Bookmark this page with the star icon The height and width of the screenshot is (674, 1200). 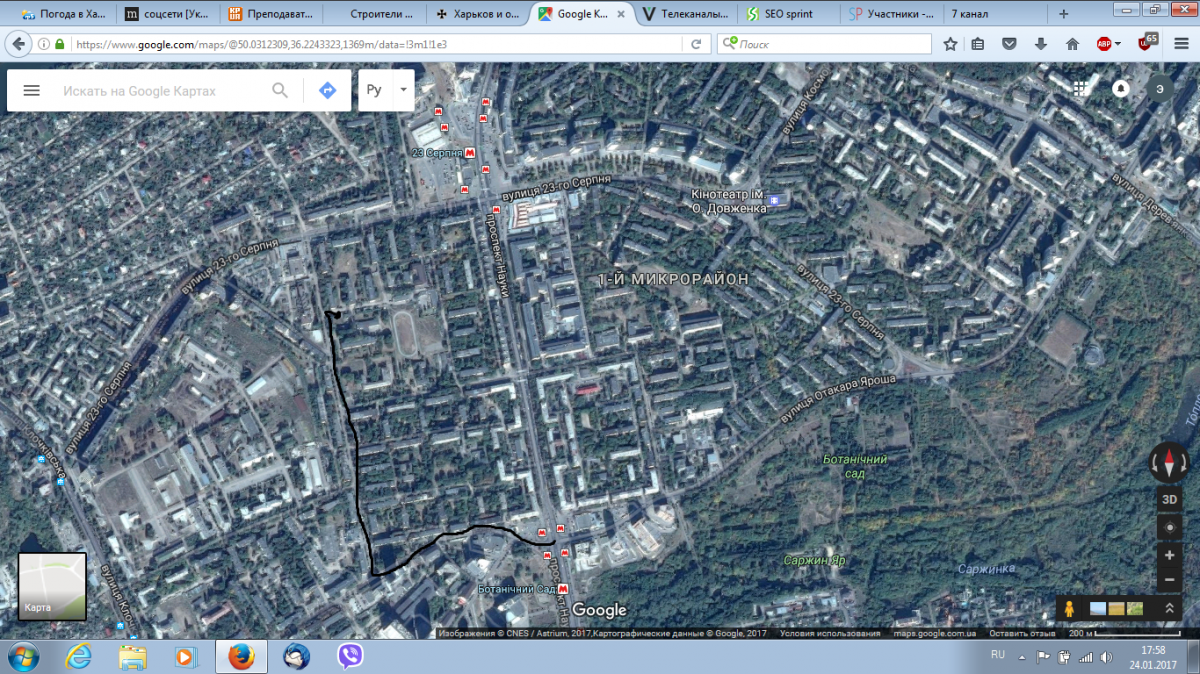point(950,44)
